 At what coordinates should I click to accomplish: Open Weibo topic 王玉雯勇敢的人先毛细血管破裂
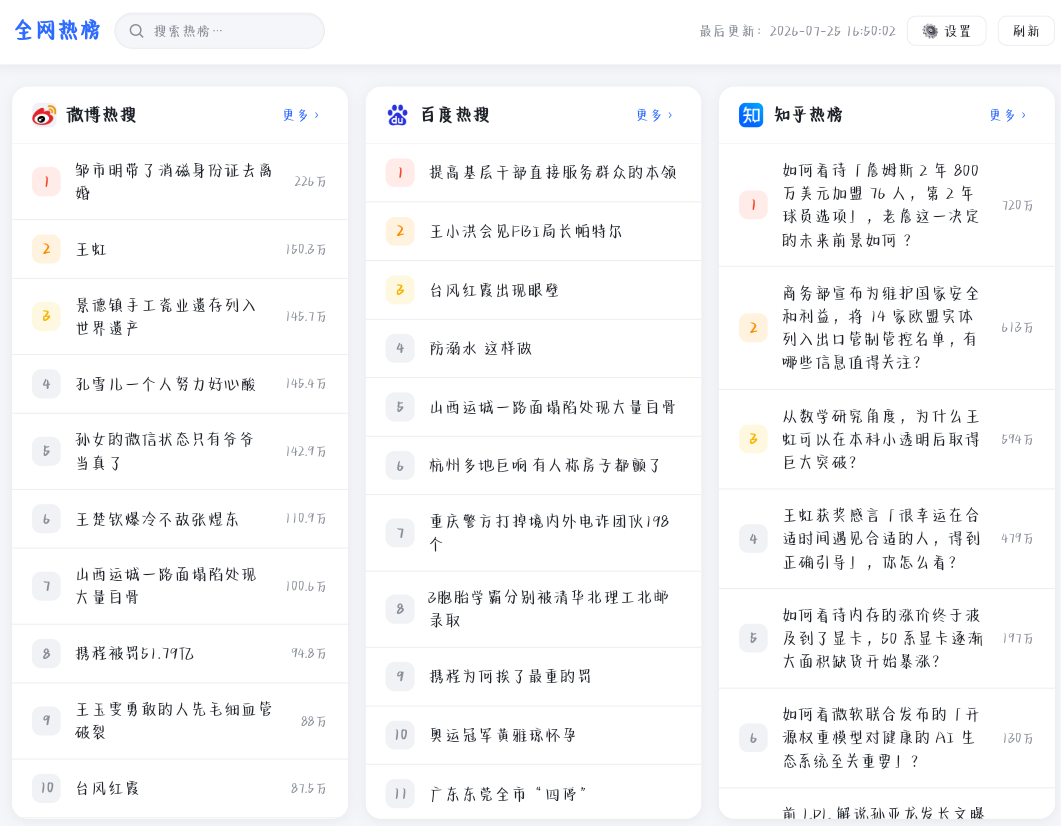pos(180,721)
